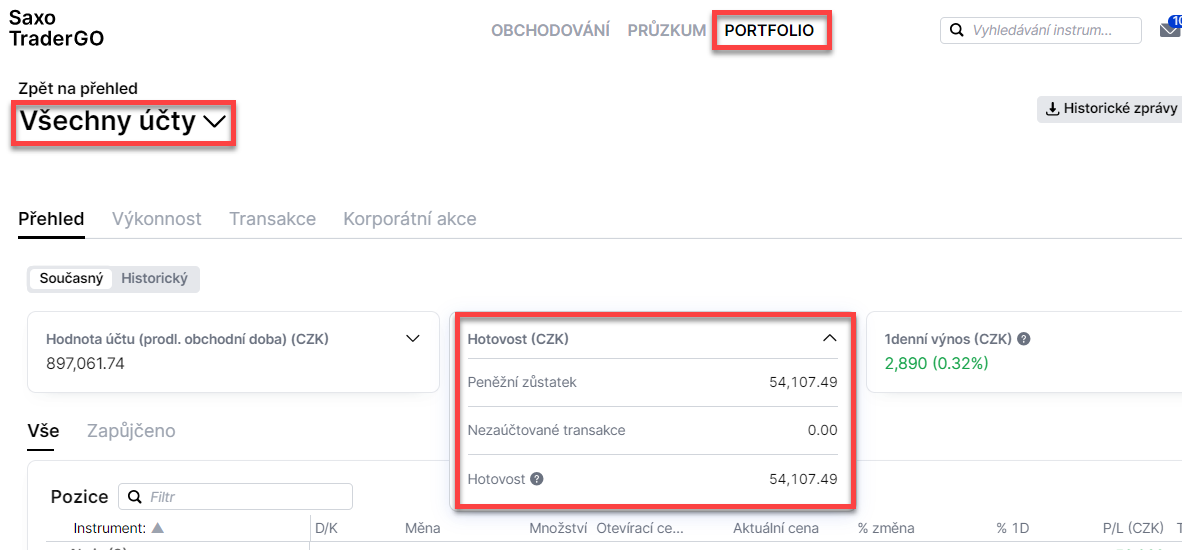Viewport: 1182px width, 550px height.
Task: Click the help icon beside 1denní výnos
Action: pyautogui.click(x=1023, y=339)
